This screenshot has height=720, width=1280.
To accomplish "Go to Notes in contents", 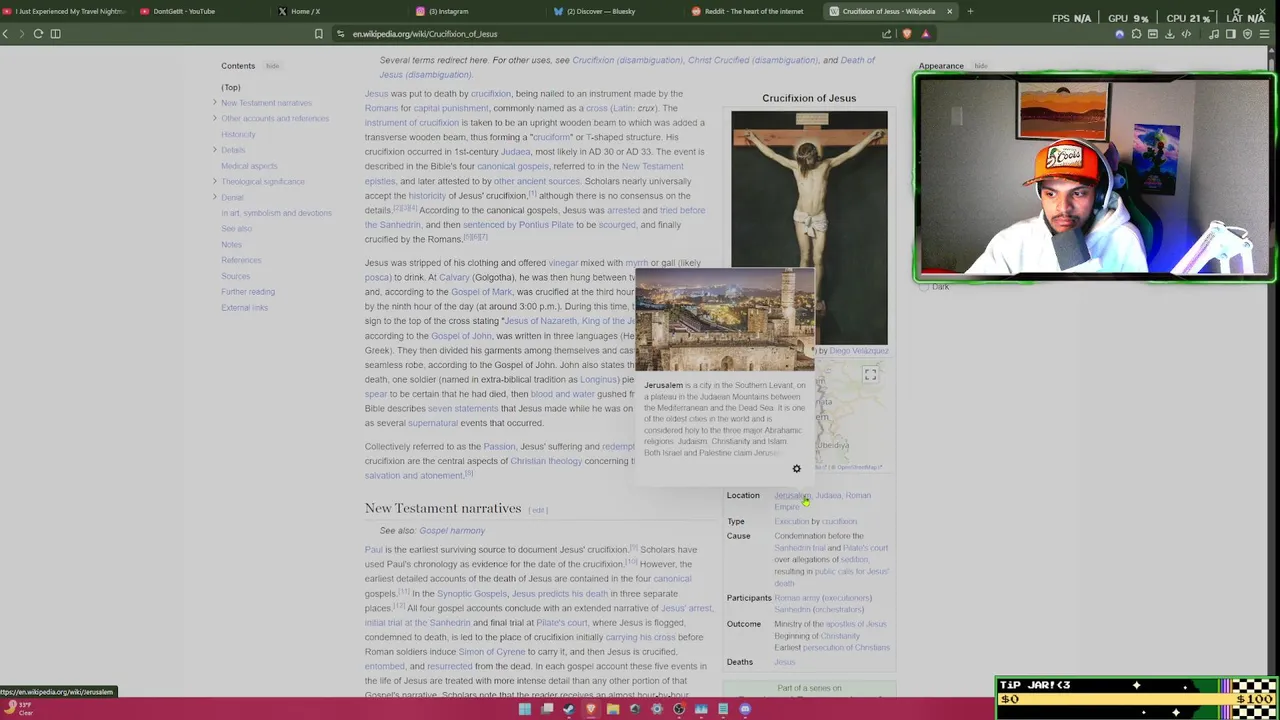I will pyautogui.click(x=231, y=244).
